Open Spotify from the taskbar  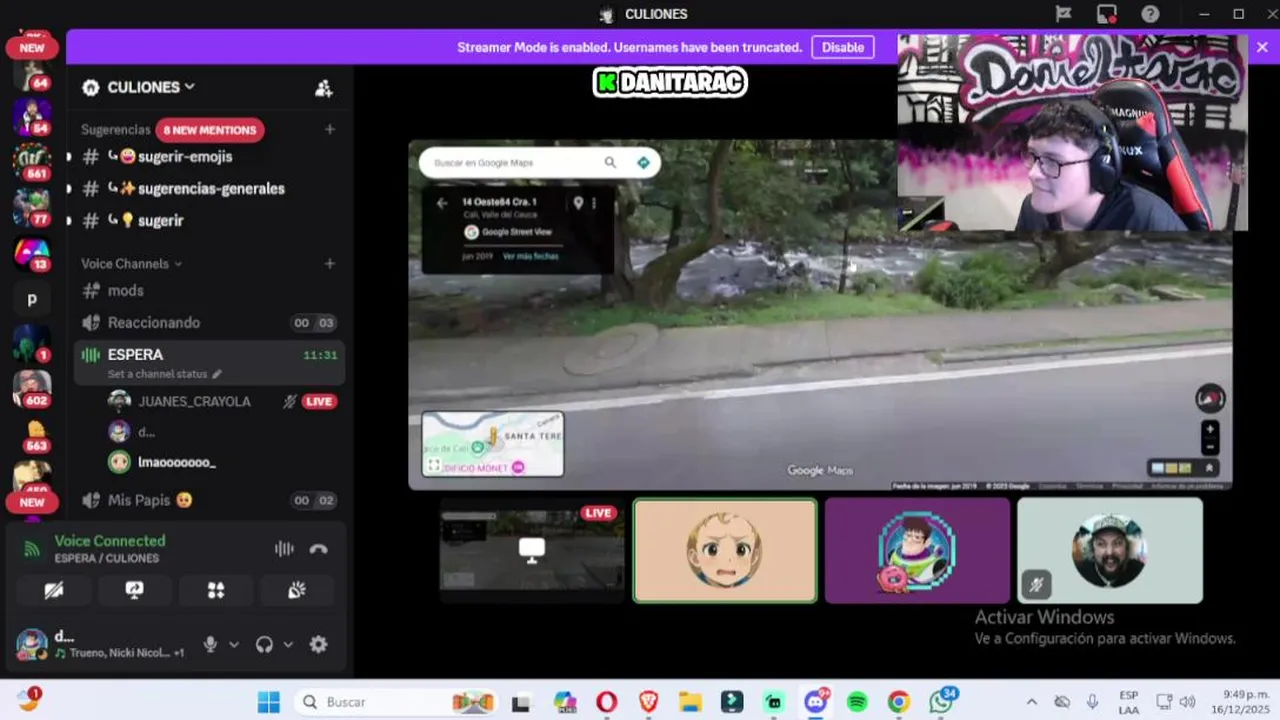(857, 702)
